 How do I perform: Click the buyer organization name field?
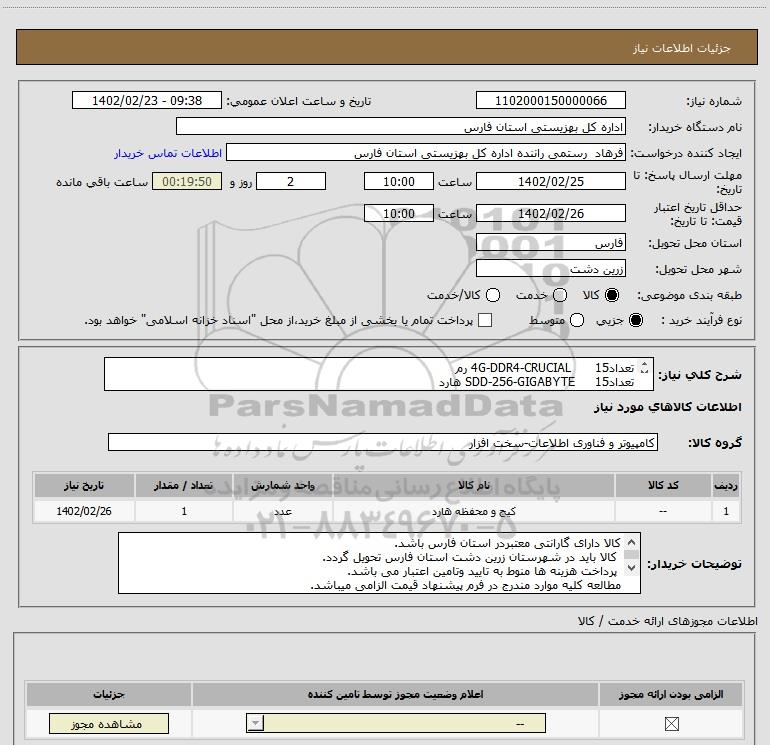pos(401,126)
